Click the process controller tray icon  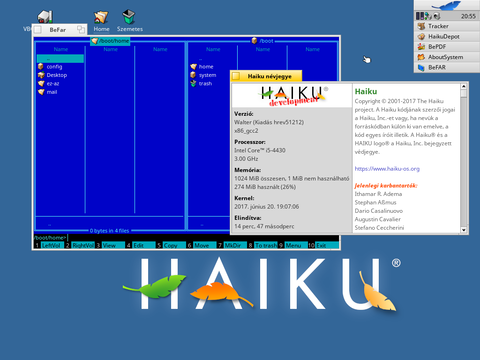[420, 16]
